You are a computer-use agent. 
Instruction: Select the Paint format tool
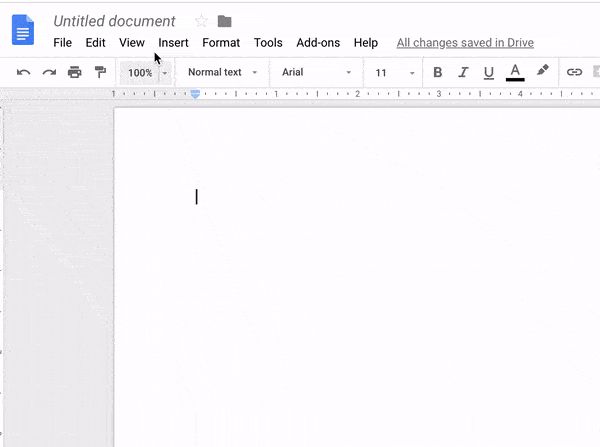point(100,72)
